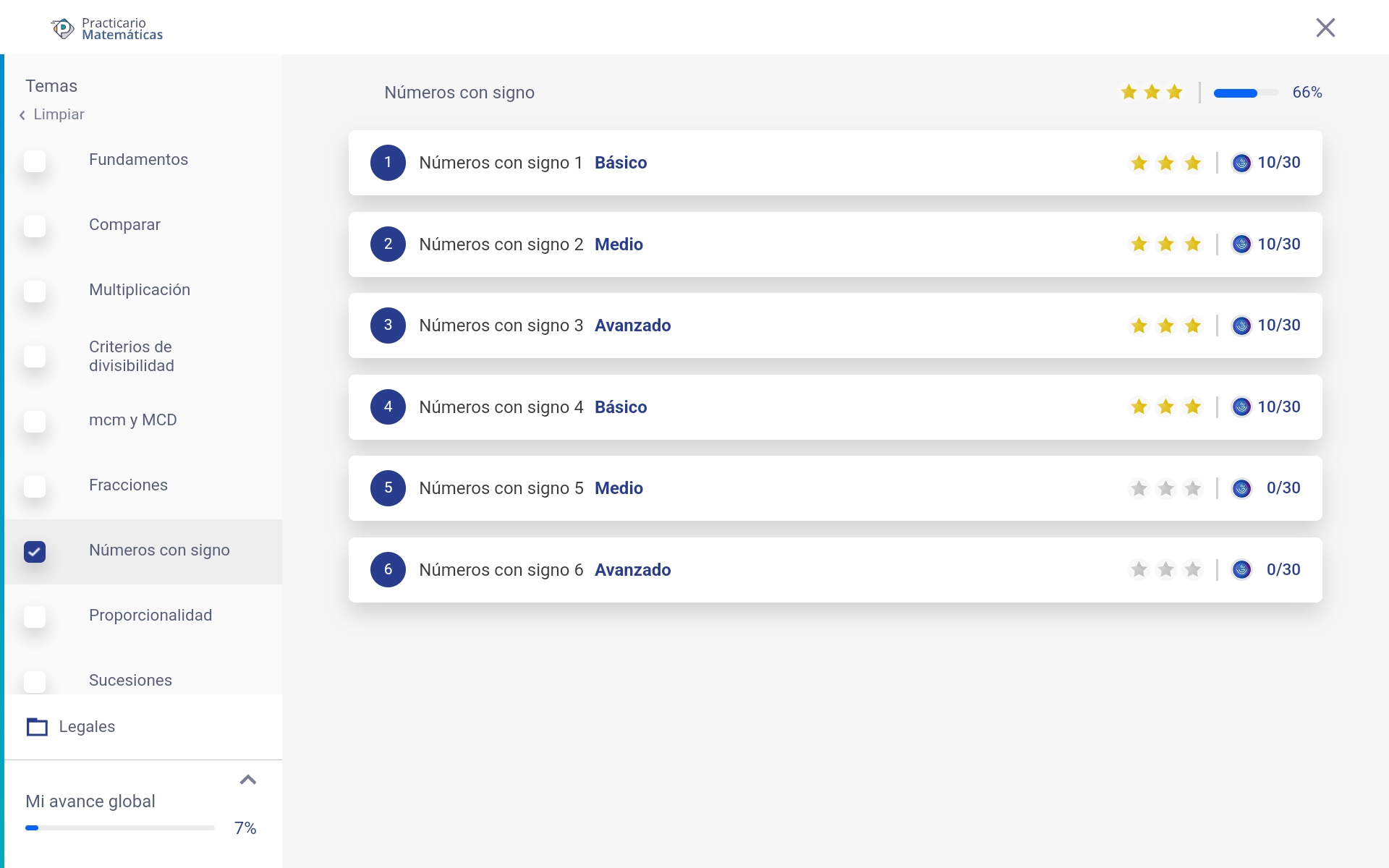Collapse the Mi avance global panel chevron
The height and width of the screenshot is (868, 1389).
(x=248, y=780)
